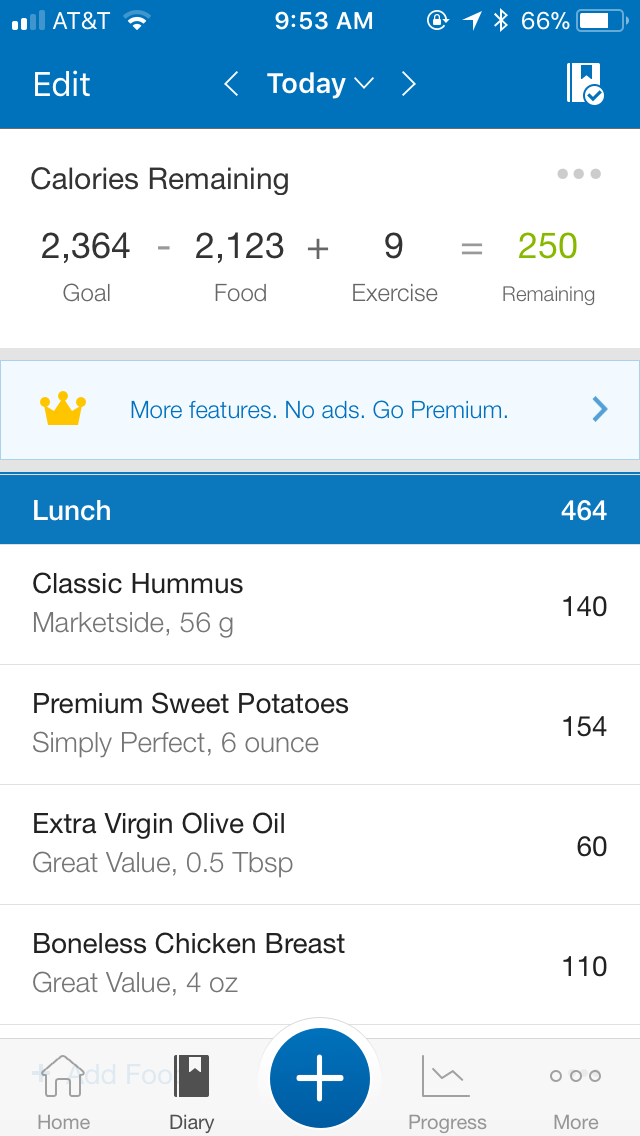Open the Today date dropdown
640x1136 pixels.
319,84
